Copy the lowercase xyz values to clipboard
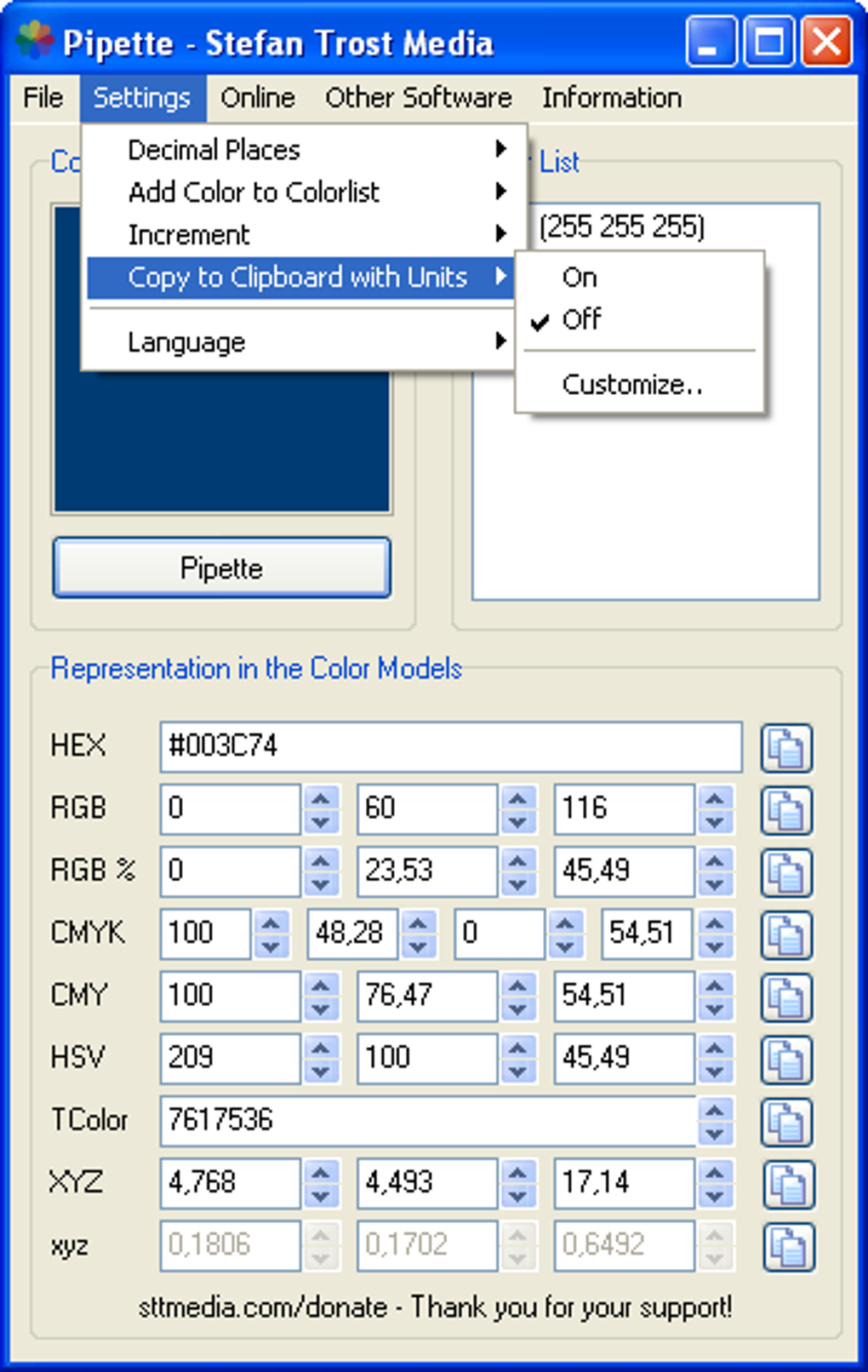 click(x=787, y=1247)
